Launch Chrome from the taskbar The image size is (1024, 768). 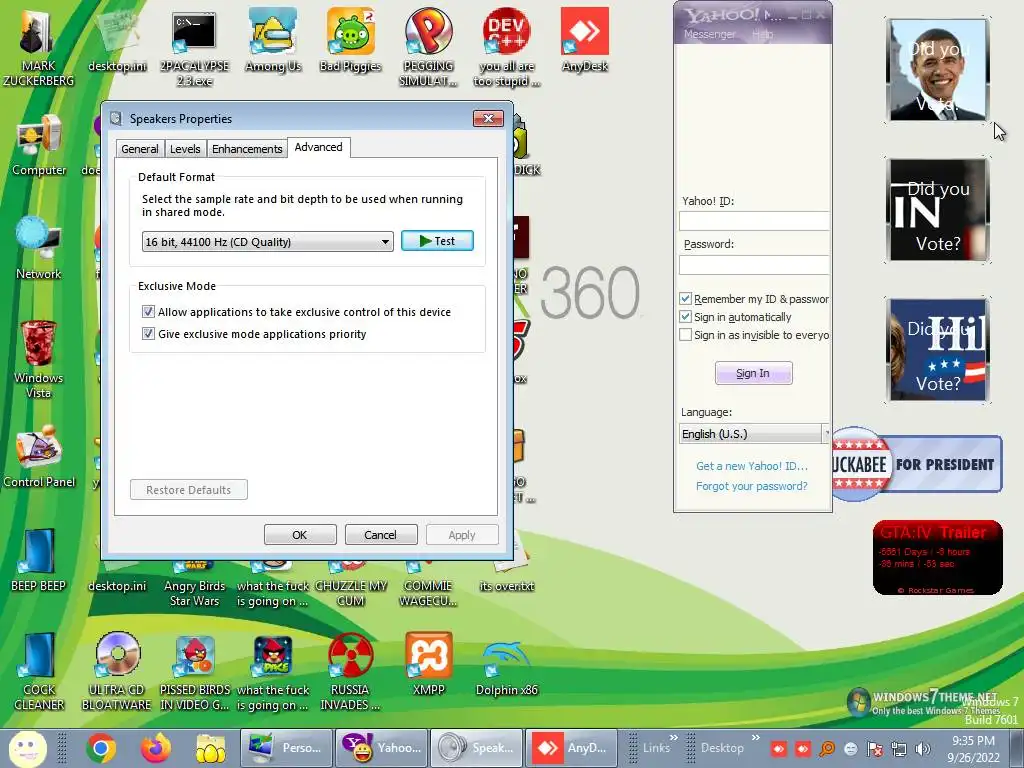[101, 748]
